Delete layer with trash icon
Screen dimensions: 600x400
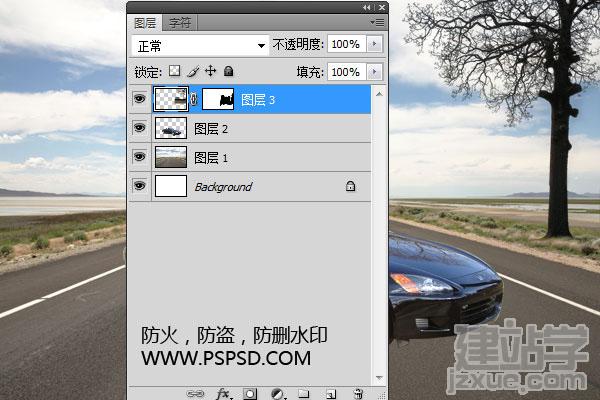[x=358, y=393]
